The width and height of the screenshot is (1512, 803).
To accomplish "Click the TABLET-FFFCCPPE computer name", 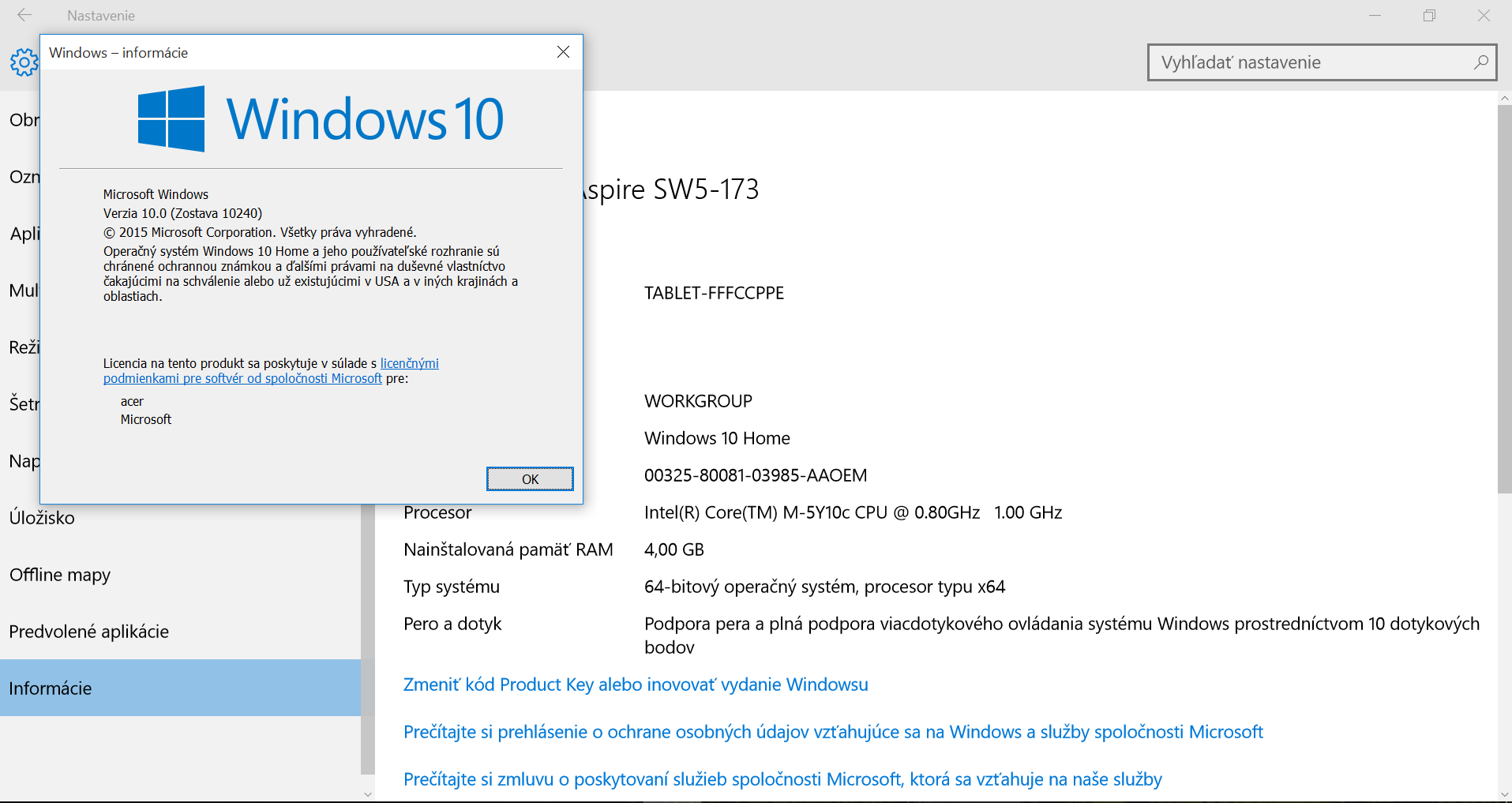I will click(714, 293).
